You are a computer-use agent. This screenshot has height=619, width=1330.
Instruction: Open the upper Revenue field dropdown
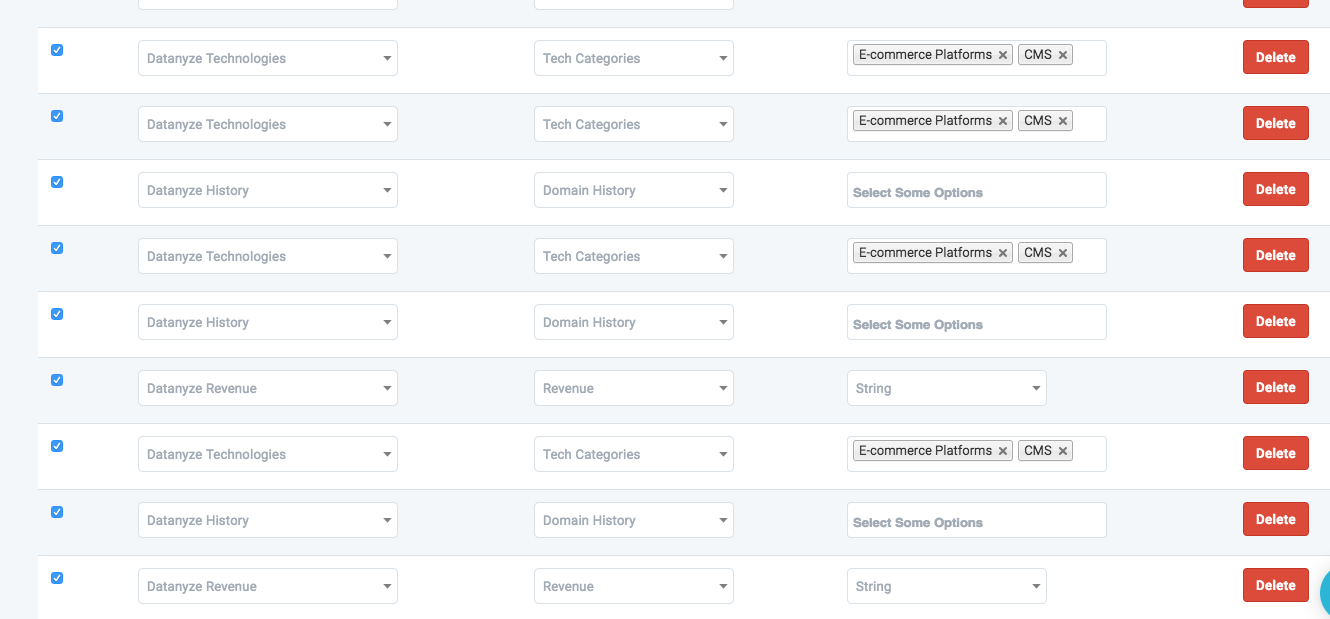tap(633, 388)
